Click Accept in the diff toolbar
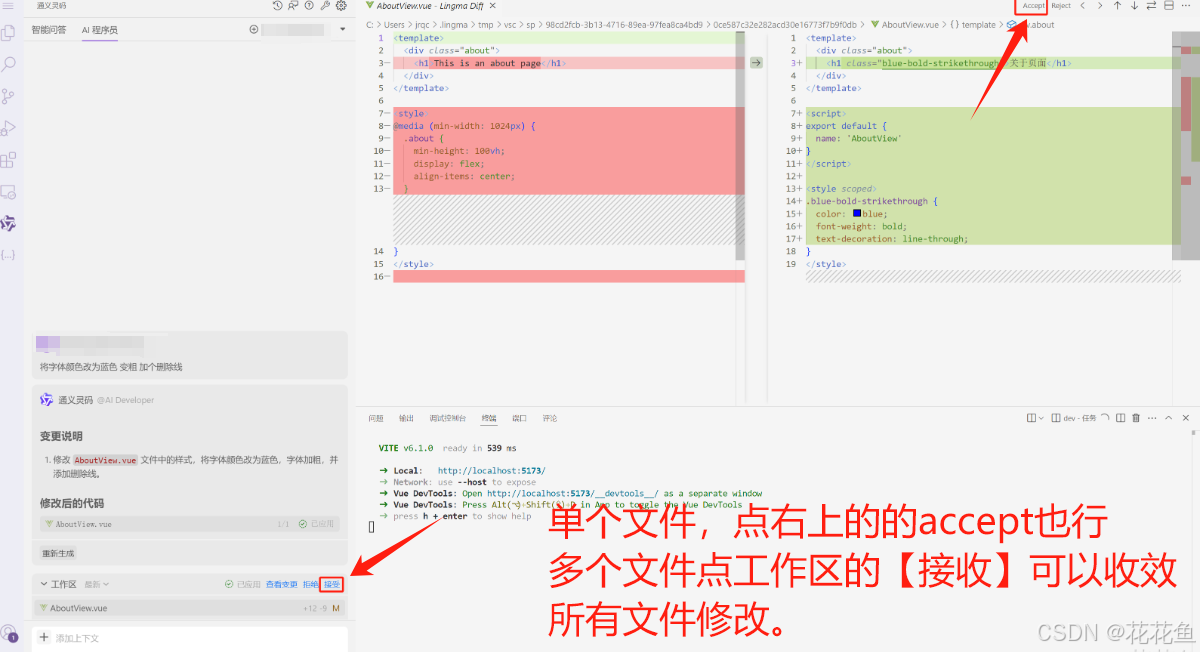Screen dimensions: 1200x652 1034,6
